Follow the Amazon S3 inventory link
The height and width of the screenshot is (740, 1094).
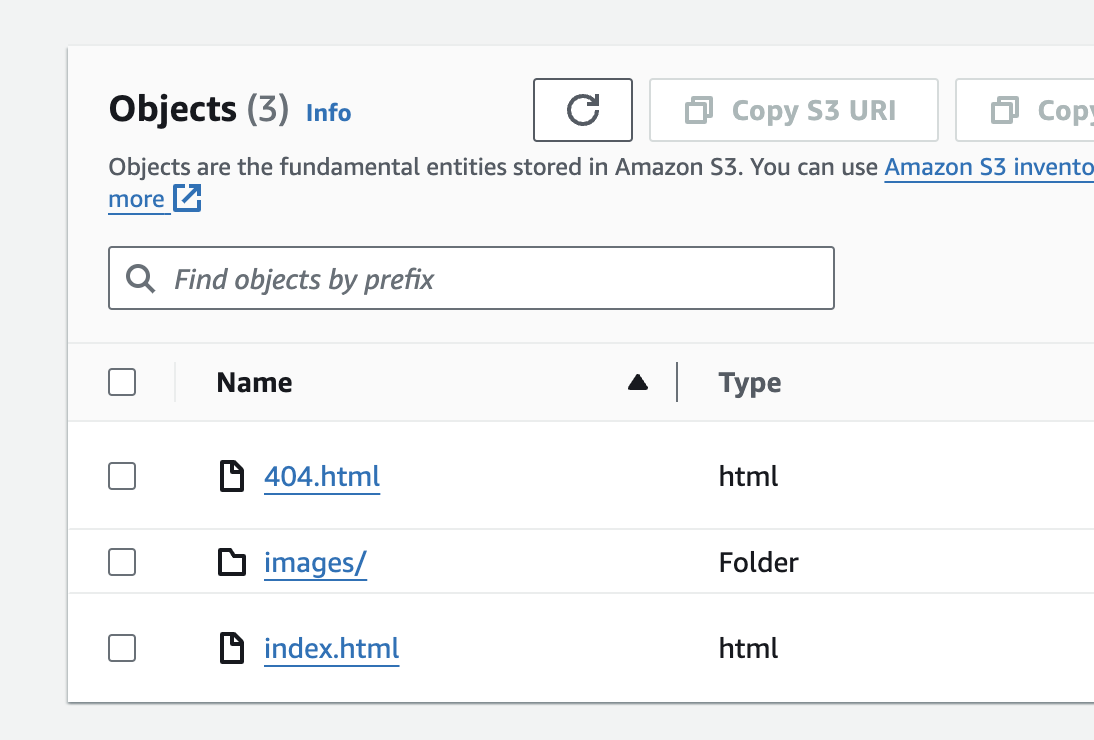tap(988, 167)
